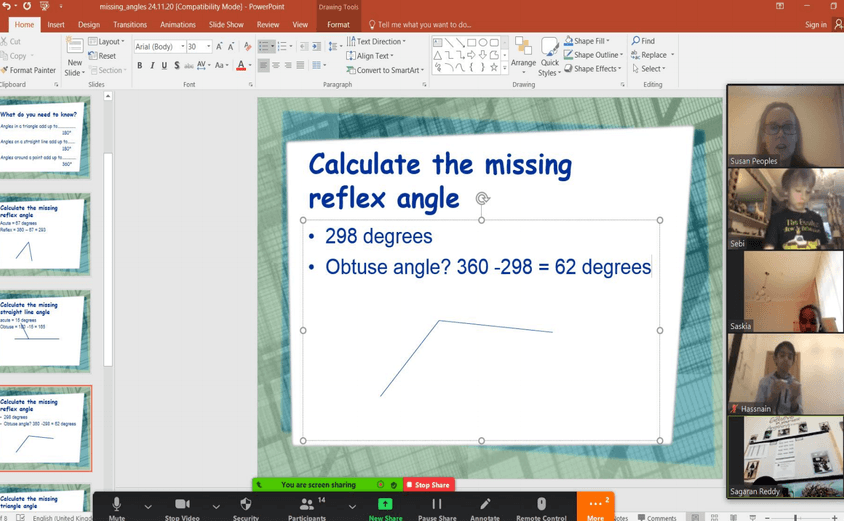Pause the Zoom screen share
The image size is (844, 521).
click(436, 506)
